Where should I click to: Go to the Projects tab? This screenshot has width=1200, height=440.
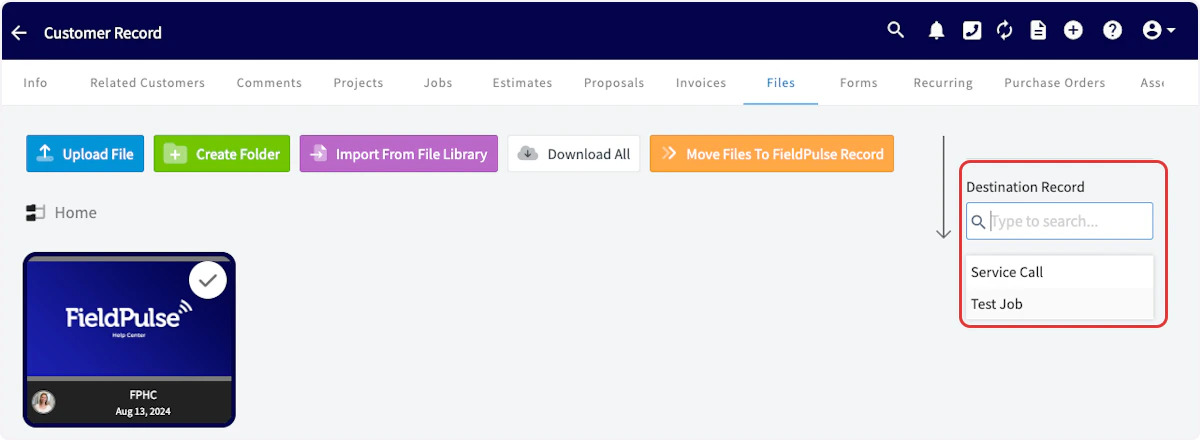[358, 83]
